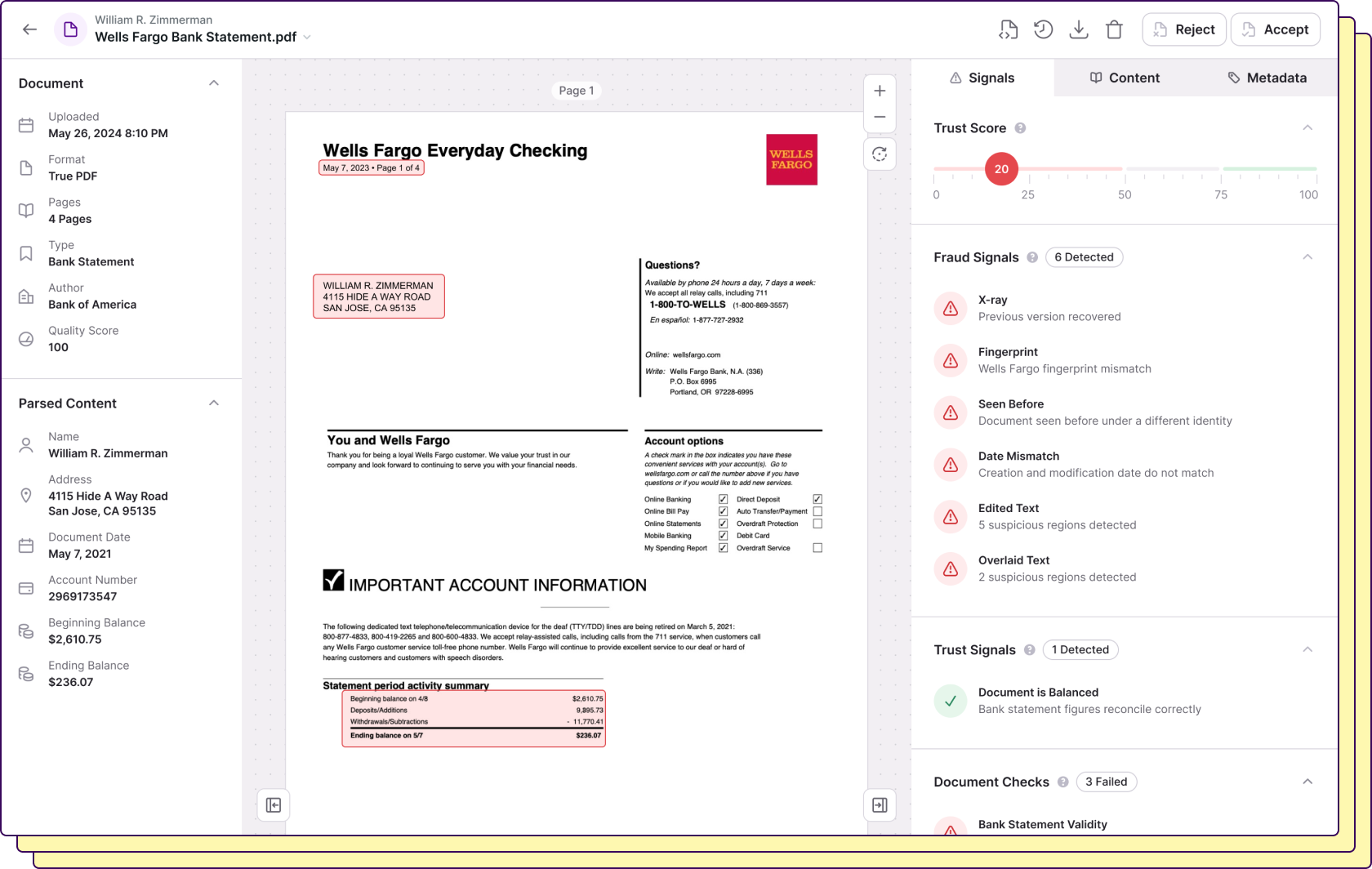Image resolution: width=1372 pixels, height=869 pixels.
Task: Switch to the Signals tab
Action: point(982,78)
